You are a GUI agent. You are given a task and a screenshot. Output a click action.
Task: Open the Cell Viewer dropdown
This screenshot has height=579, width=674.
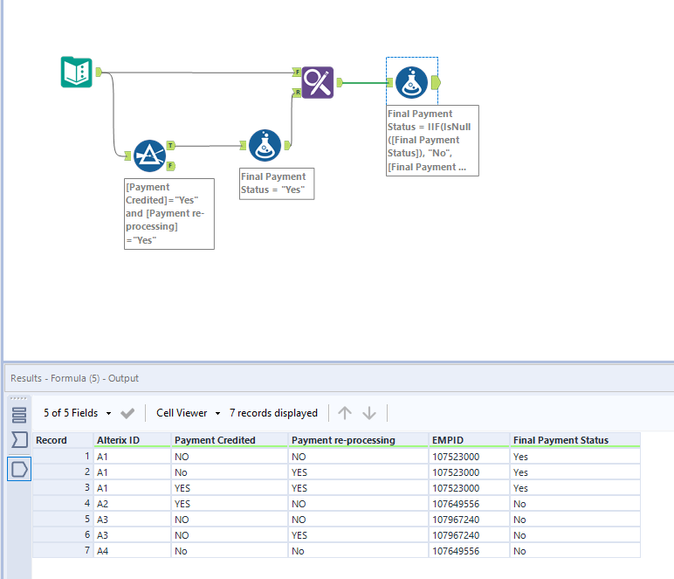point(188,413)
